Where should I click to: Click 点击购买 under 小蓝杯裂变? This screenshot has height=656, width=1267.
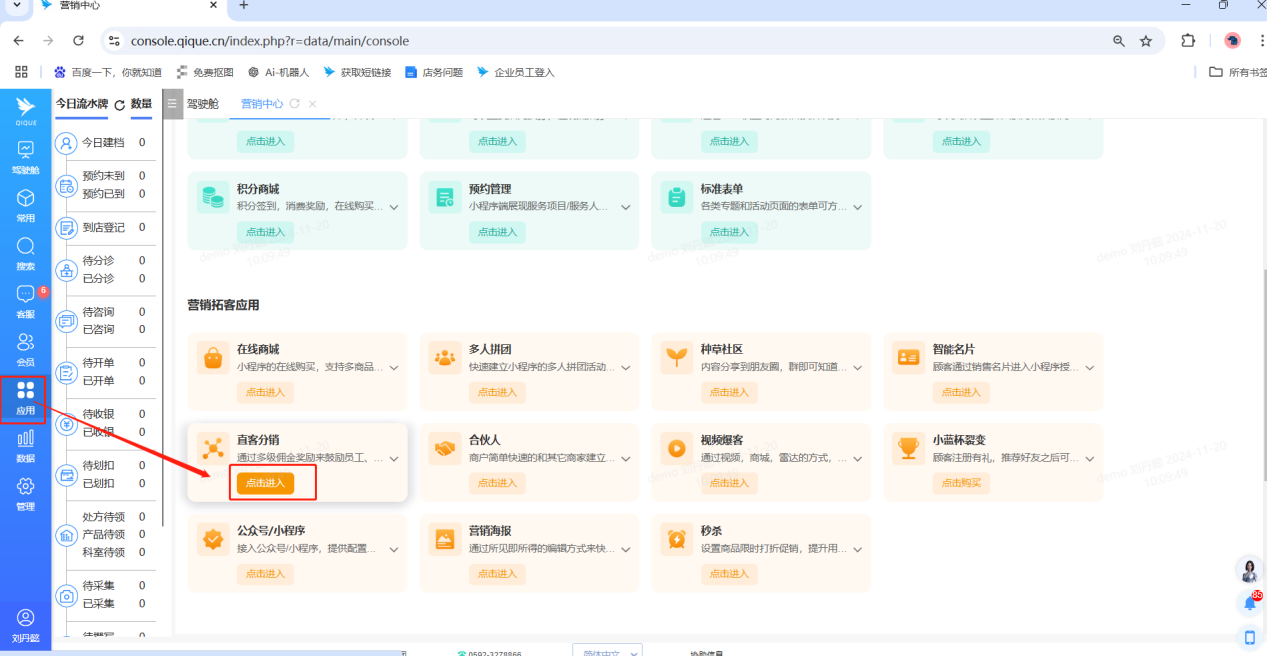tap(961, 483)
